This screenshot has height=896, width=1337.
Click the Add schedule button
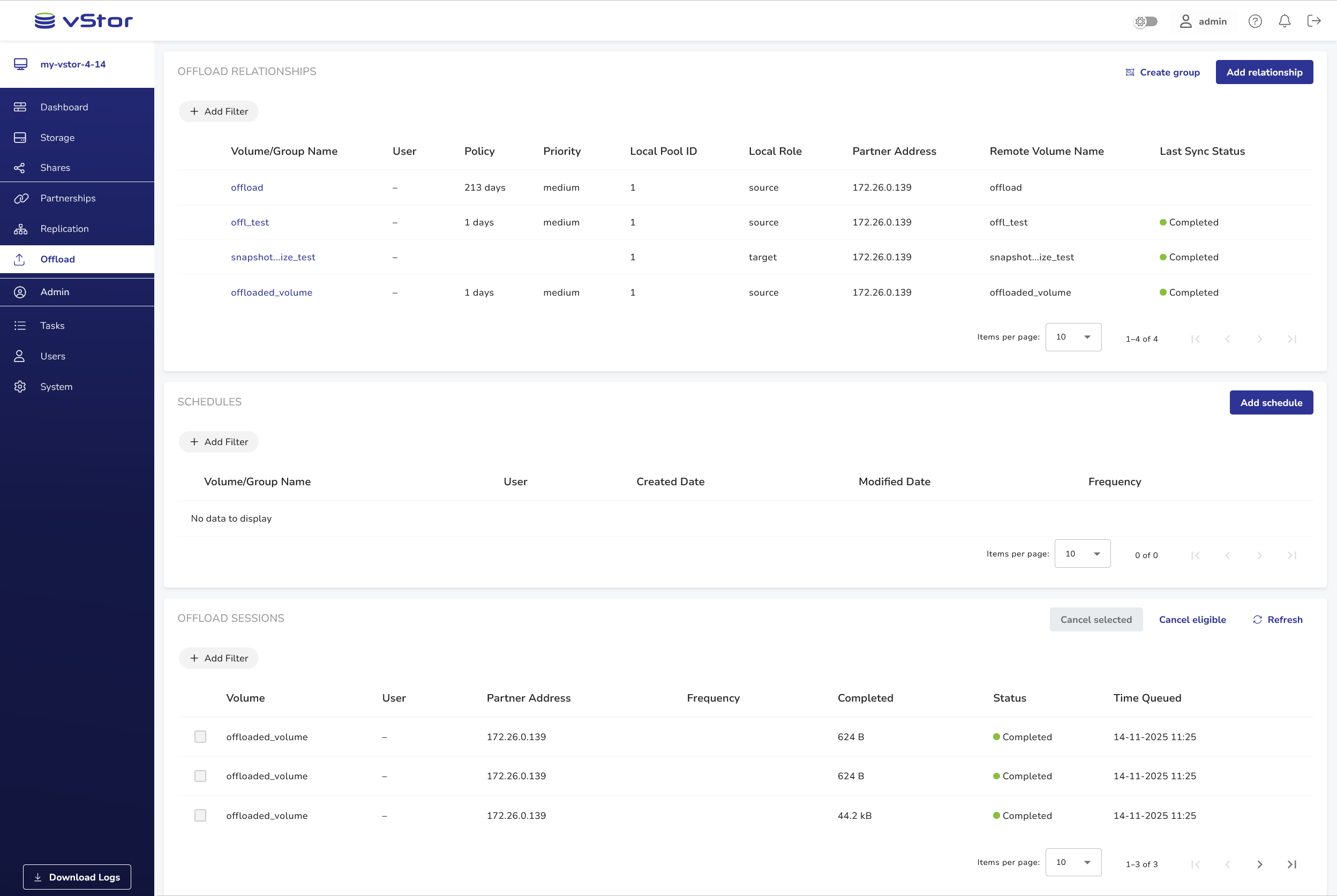tap(1271, 403)
